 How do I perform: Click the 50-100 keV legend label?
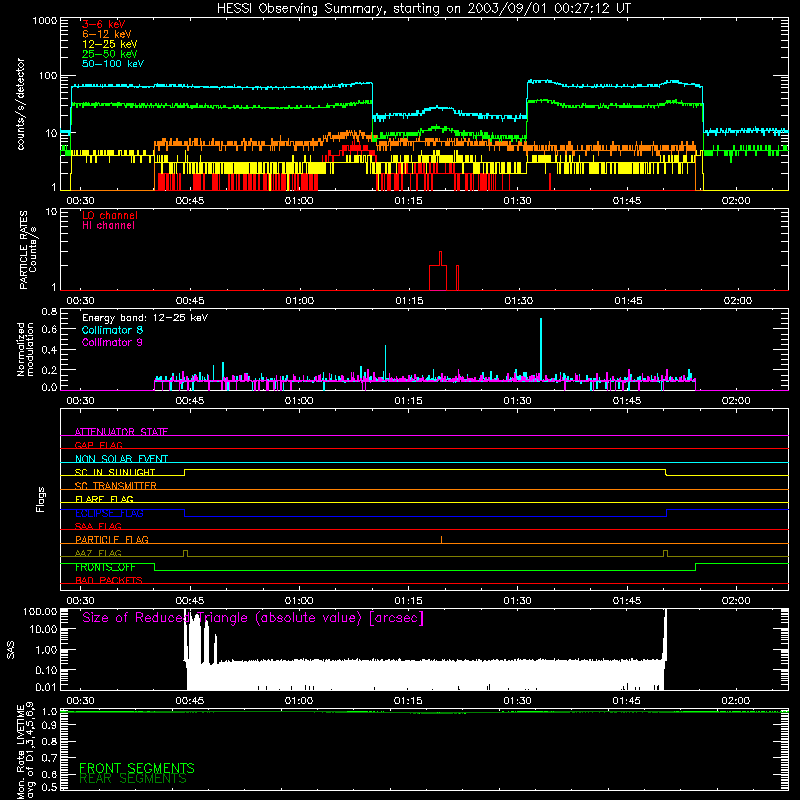113,64
